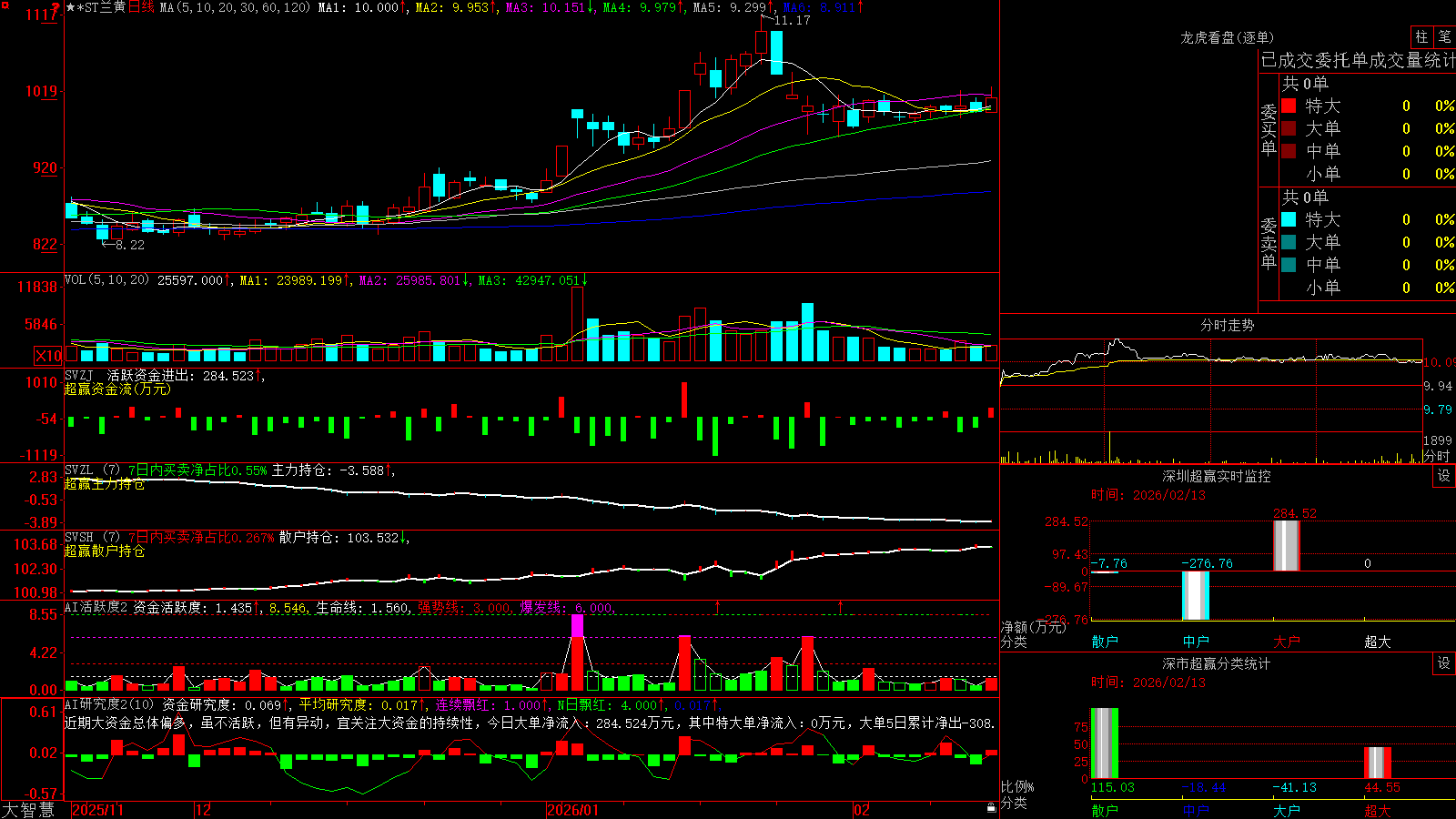
Task: Click the red question mark help icon
Action: pyautogui.click(x=56, y=7)
